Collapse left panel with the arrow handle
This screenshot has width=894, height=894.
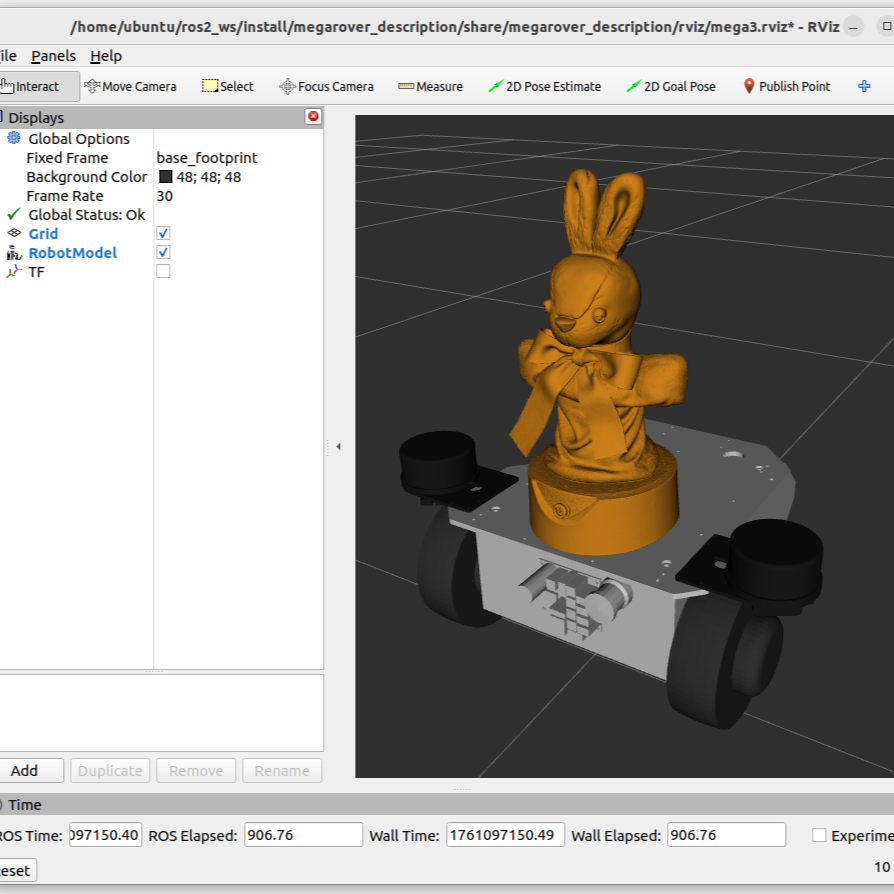(338, 446)
